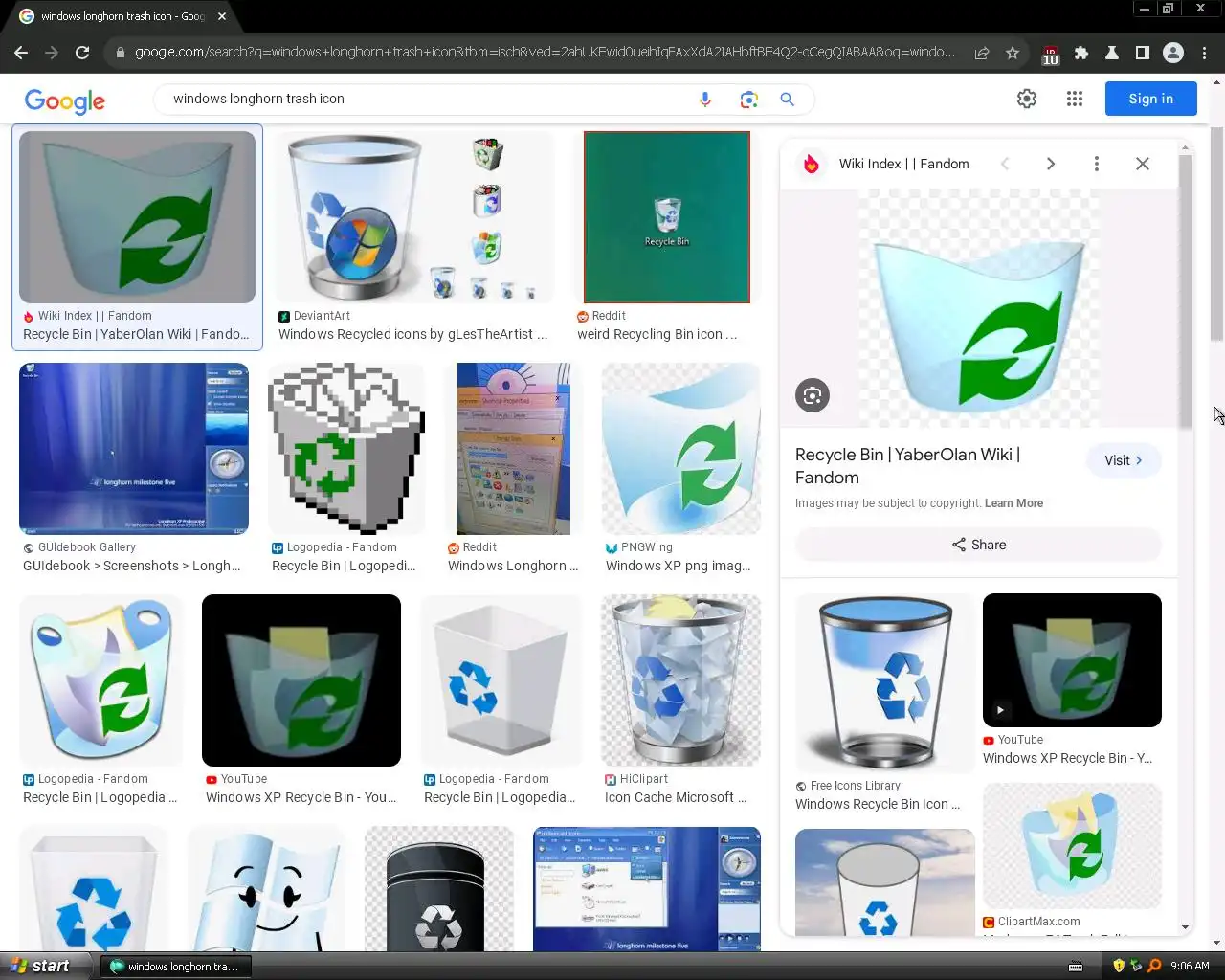1225x980 pixels.
Task: Click the lock icon in address bar
Action: point(121,53)
